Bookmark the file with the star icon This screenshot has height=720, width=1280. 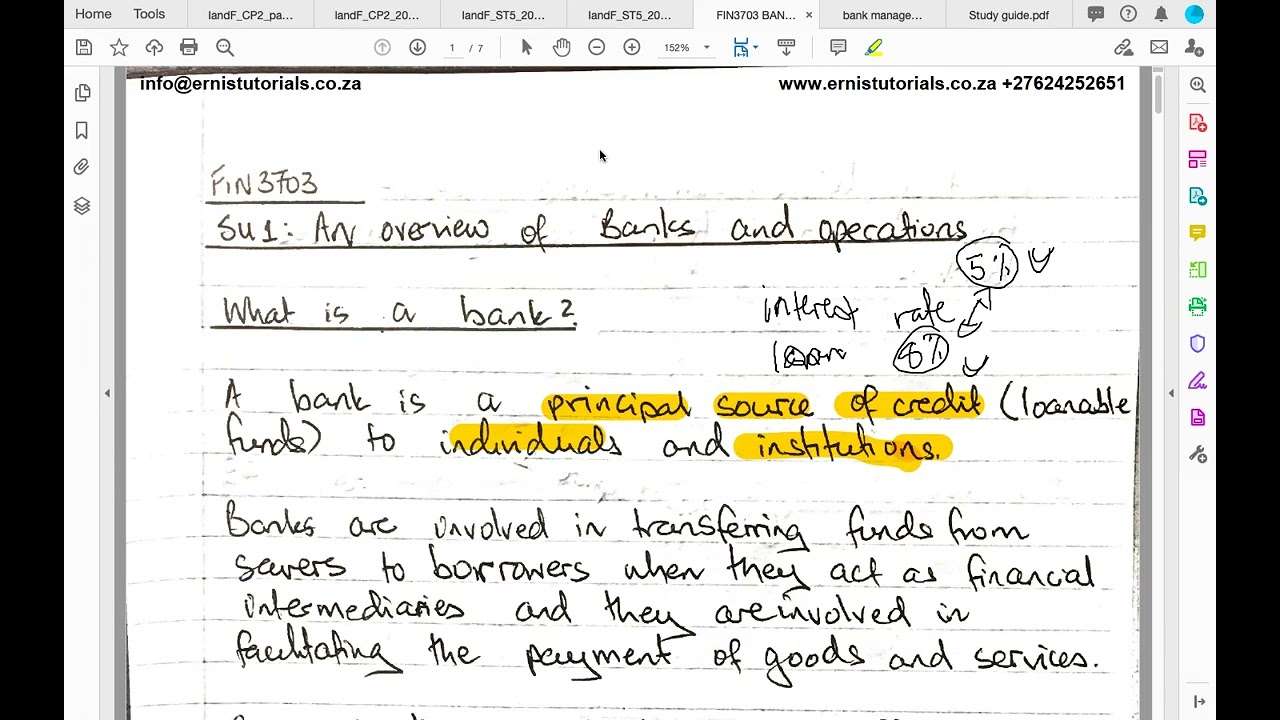[119, 47]
